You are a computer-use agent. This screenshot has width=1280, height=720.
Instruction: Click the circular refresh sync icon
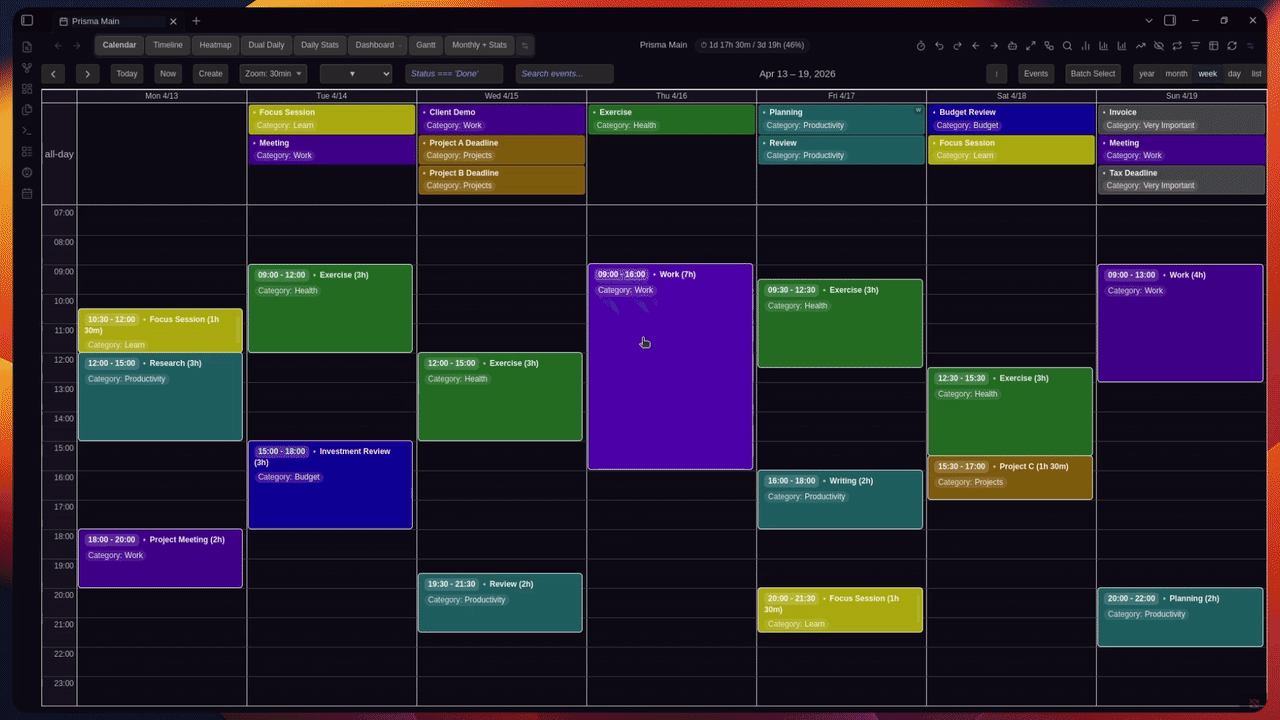click(1232, 46)
